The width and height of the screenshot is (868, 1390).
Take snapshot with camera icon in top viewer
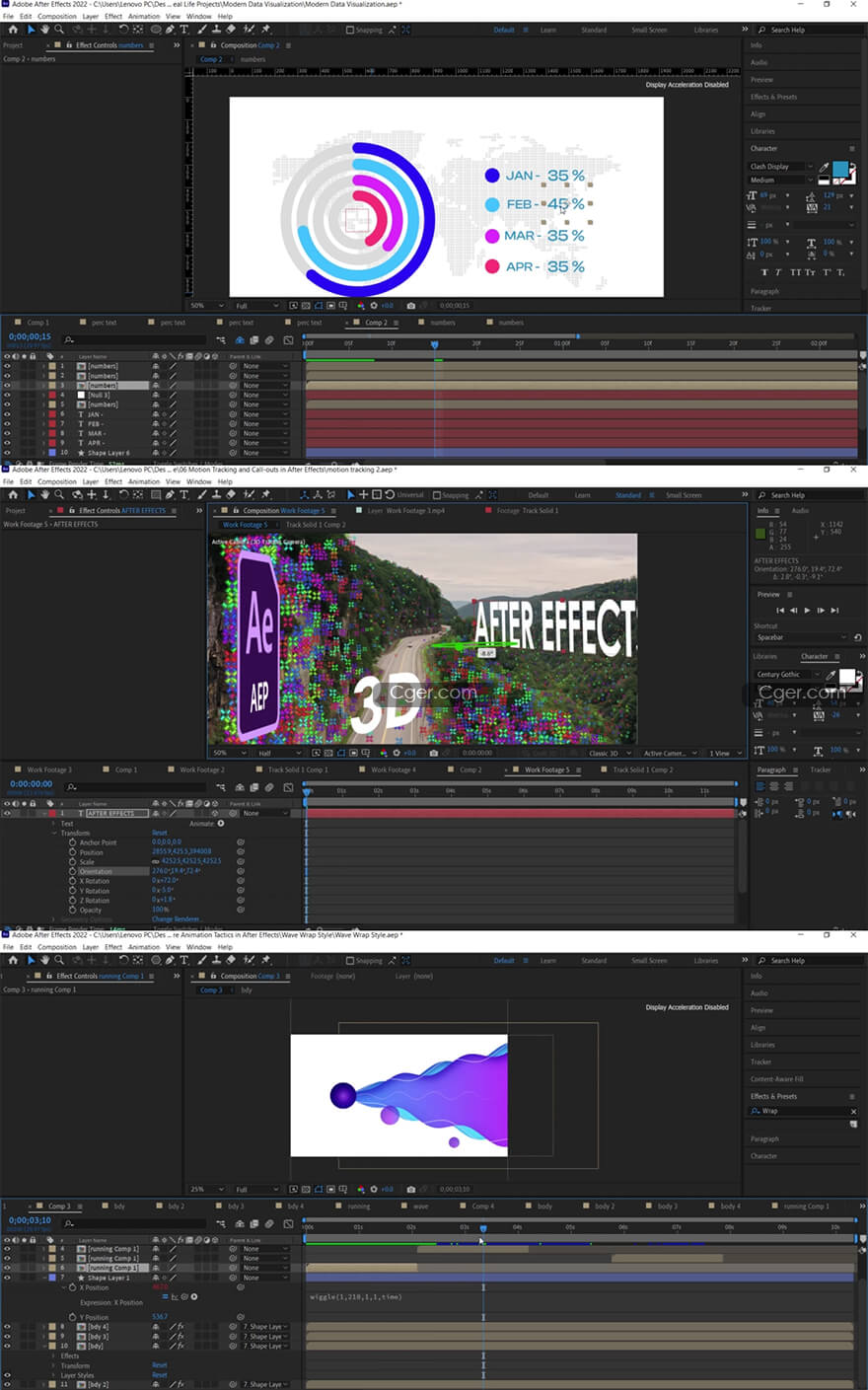(410, 306)
